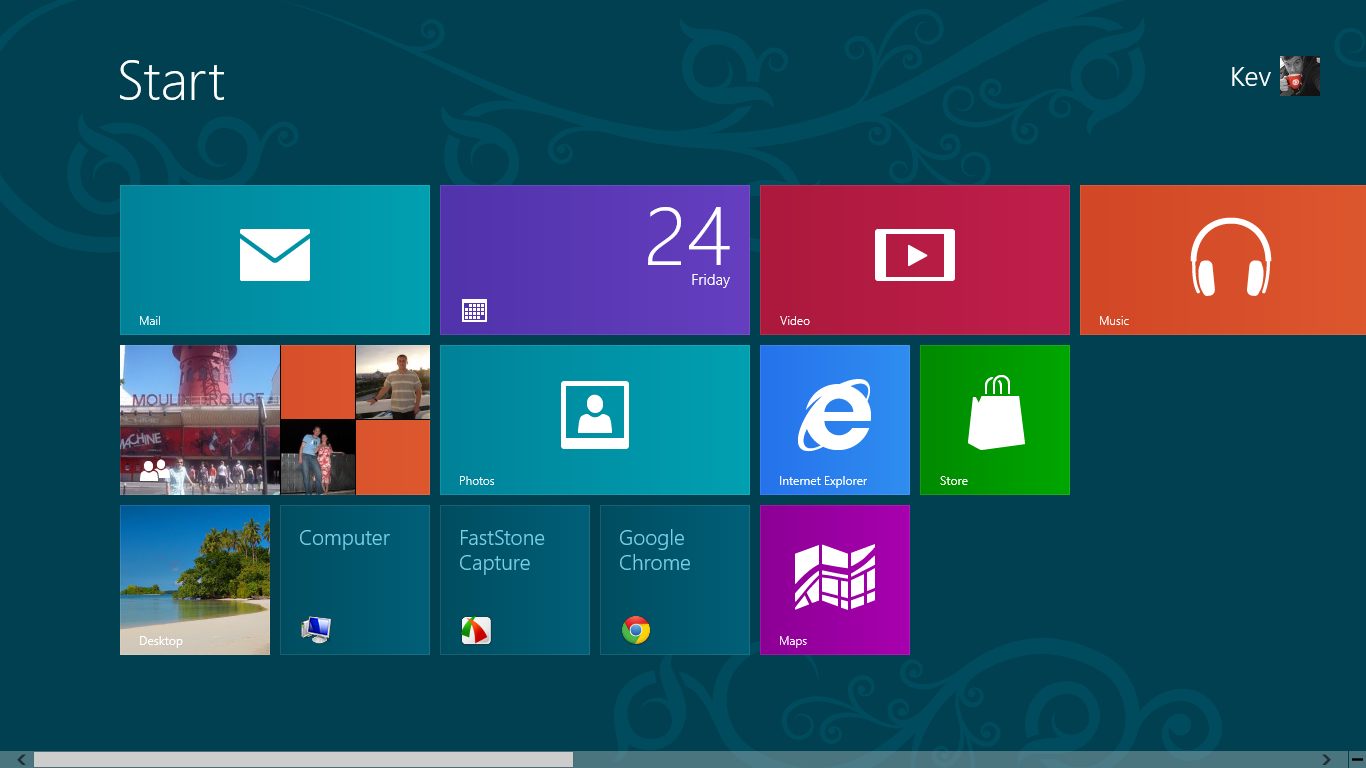1366x768 pixels.
Task: Open the People tile with Moulin Rouge photo
Action: 274,419
